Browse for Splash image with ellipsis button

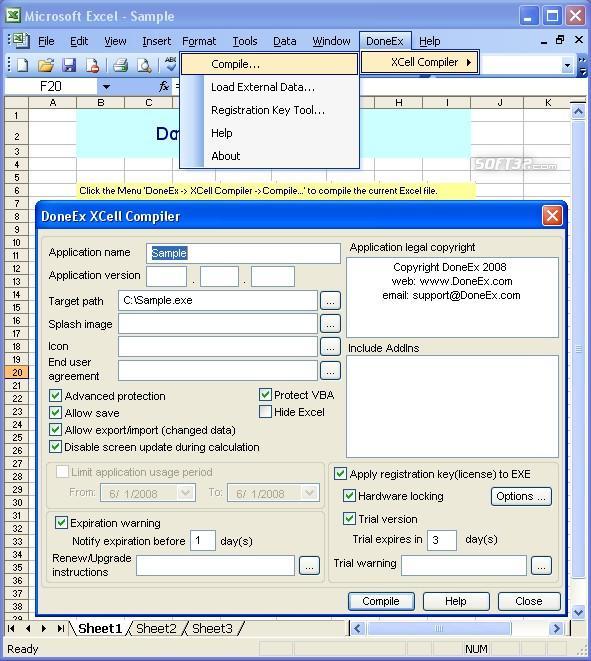(330, 324)
